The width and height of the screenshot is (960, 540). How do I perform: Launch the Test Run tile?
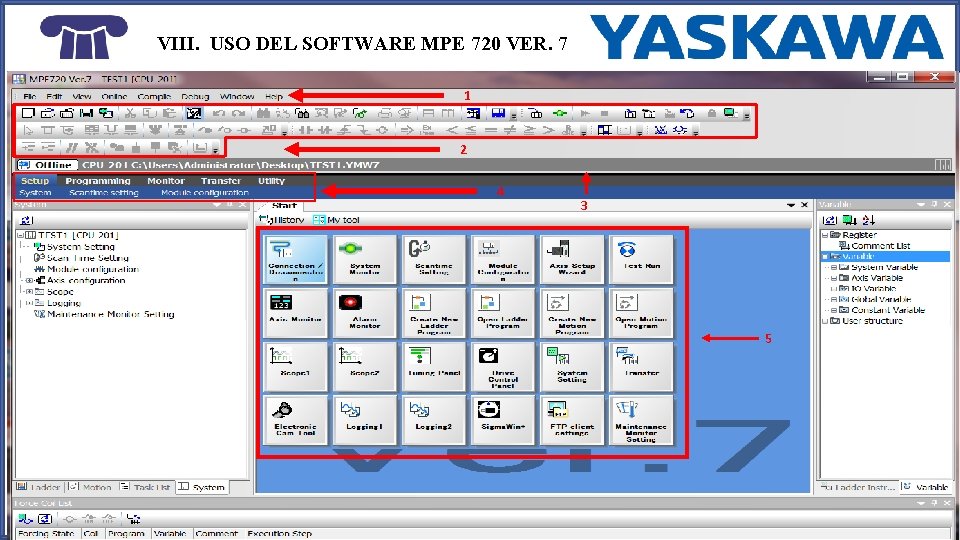pos(641,259)
